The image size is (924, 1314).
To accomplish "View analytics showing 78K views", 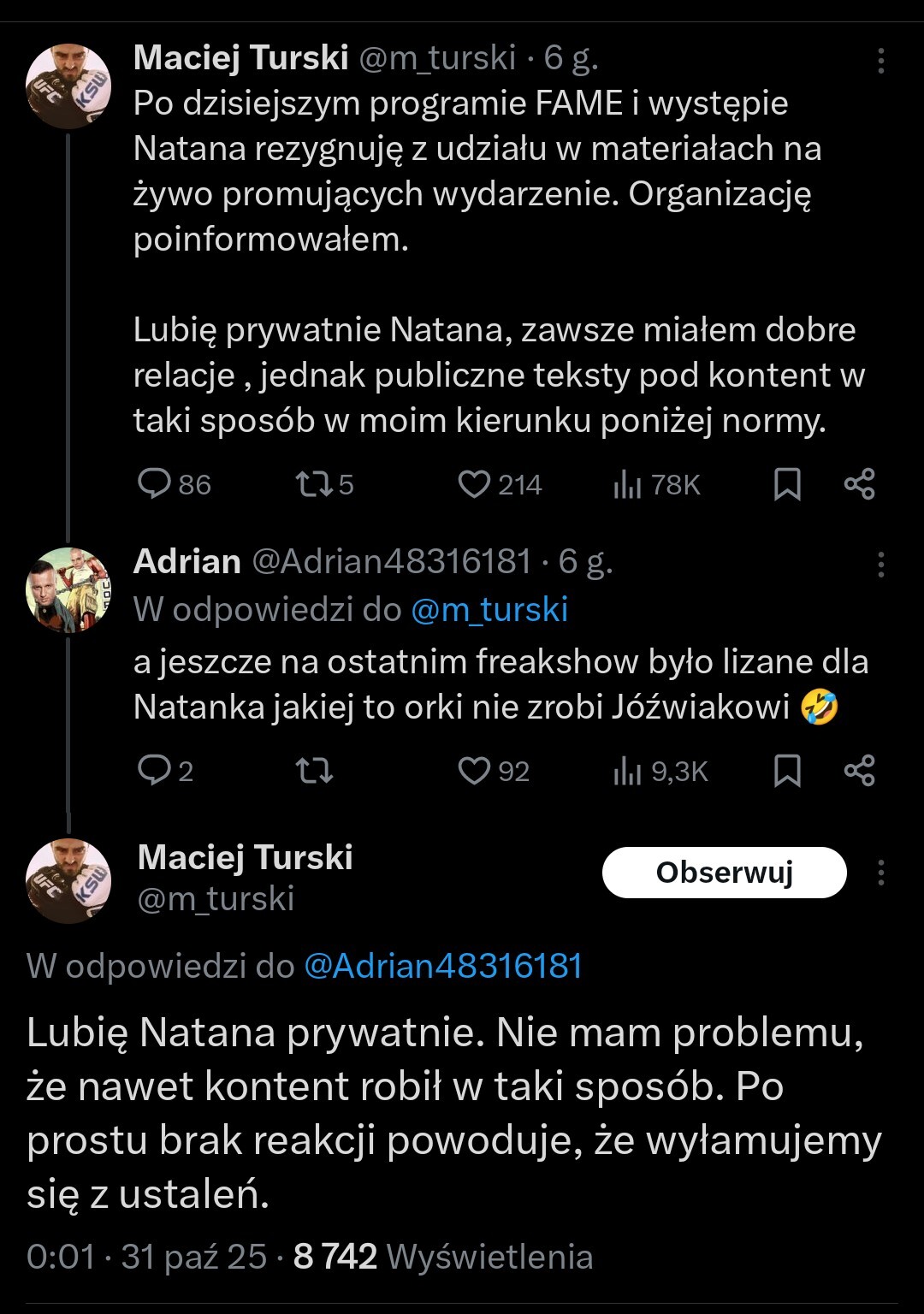I will (627, 485).
